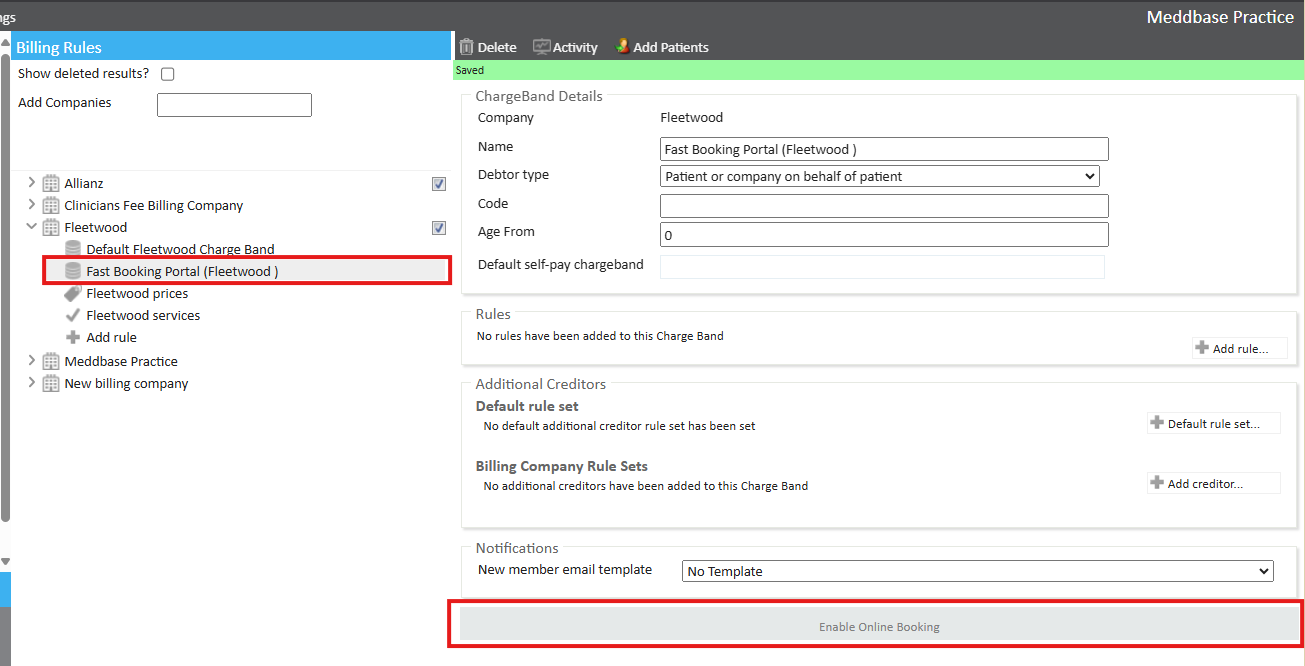The width and height of the screenshot is (1305, 666).
Task: Select the Fleetwood prices tag icon
Action: (x=73, y=294)
